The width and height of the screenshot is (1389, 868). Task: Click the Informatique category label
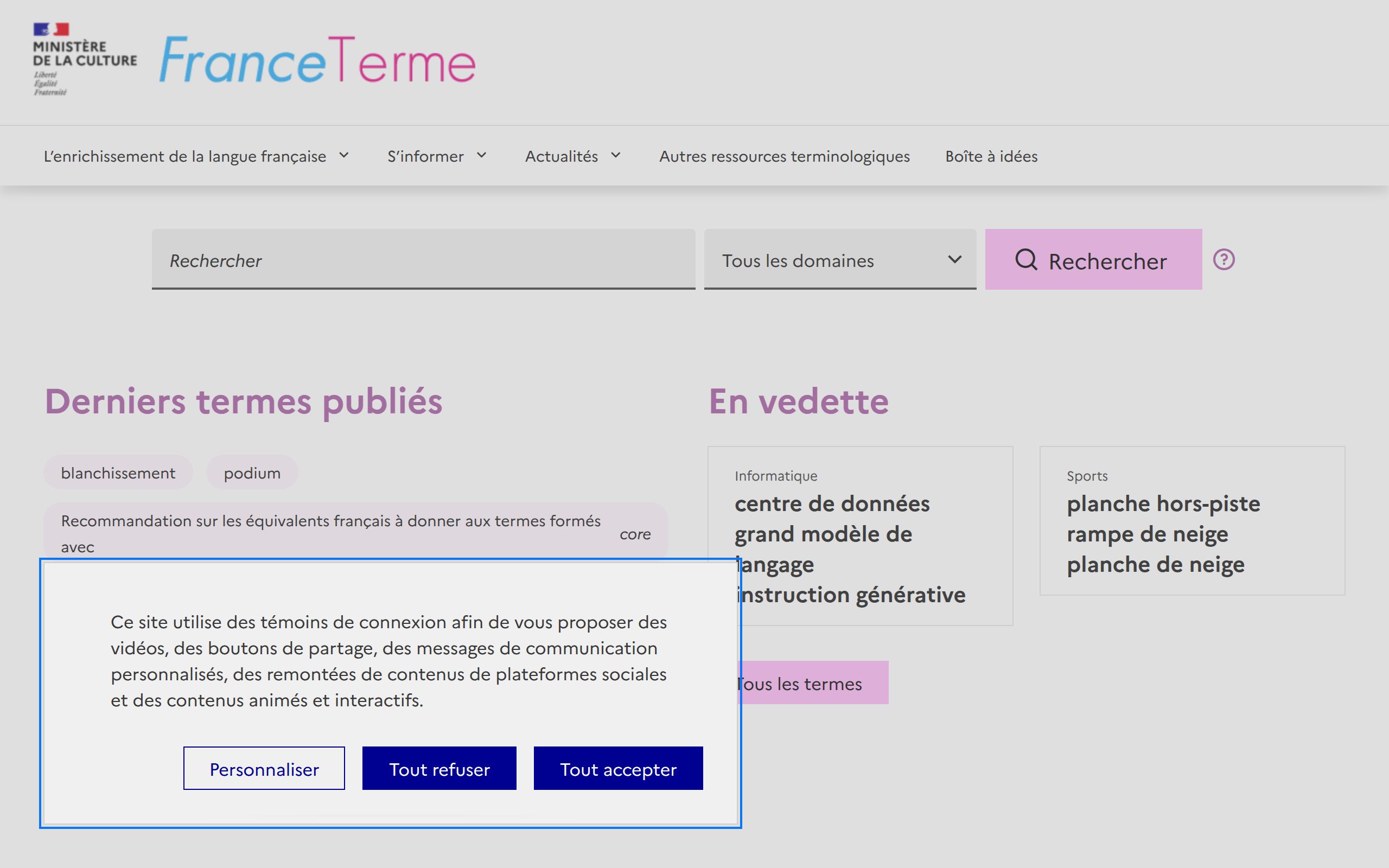click(776, 476)
